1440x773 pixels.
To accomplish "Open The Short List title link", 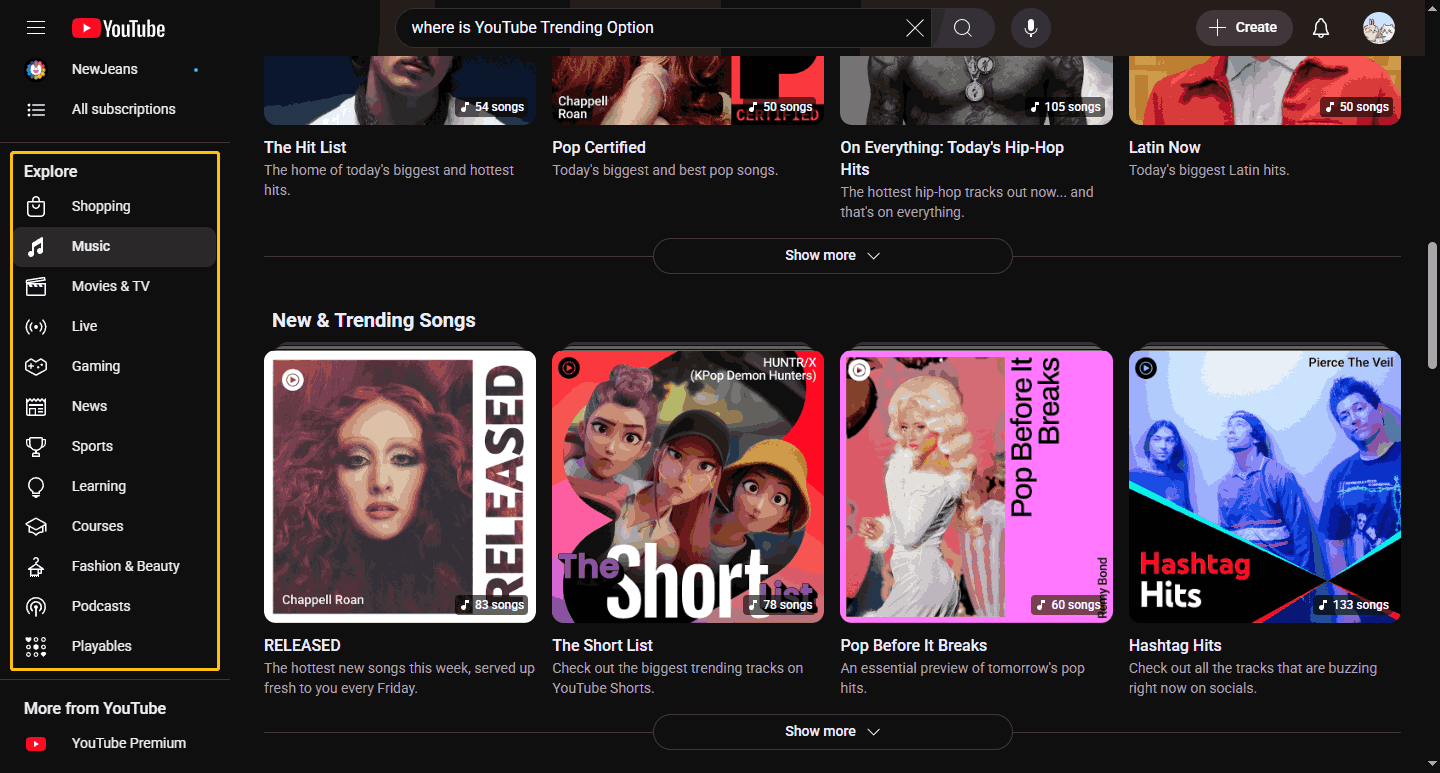I will 602,645.
